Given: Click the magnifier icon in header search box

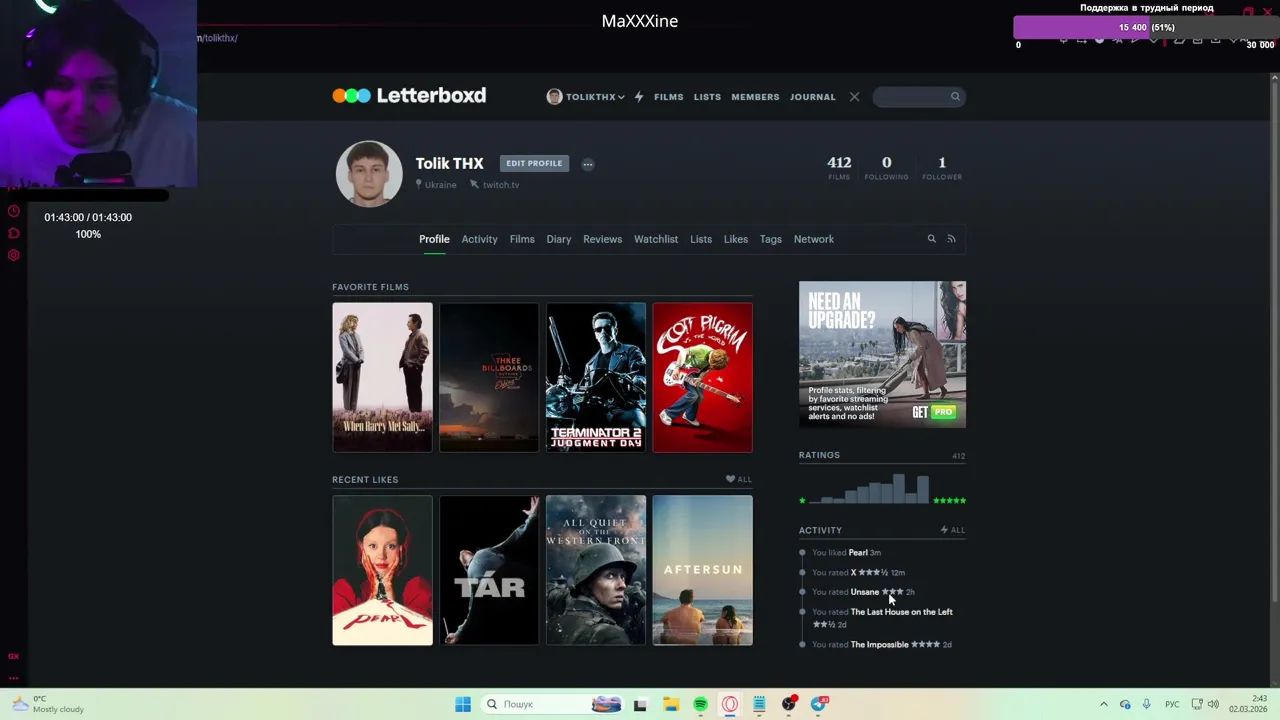Looking at the screenshot, I should click(x=955, y=97).
